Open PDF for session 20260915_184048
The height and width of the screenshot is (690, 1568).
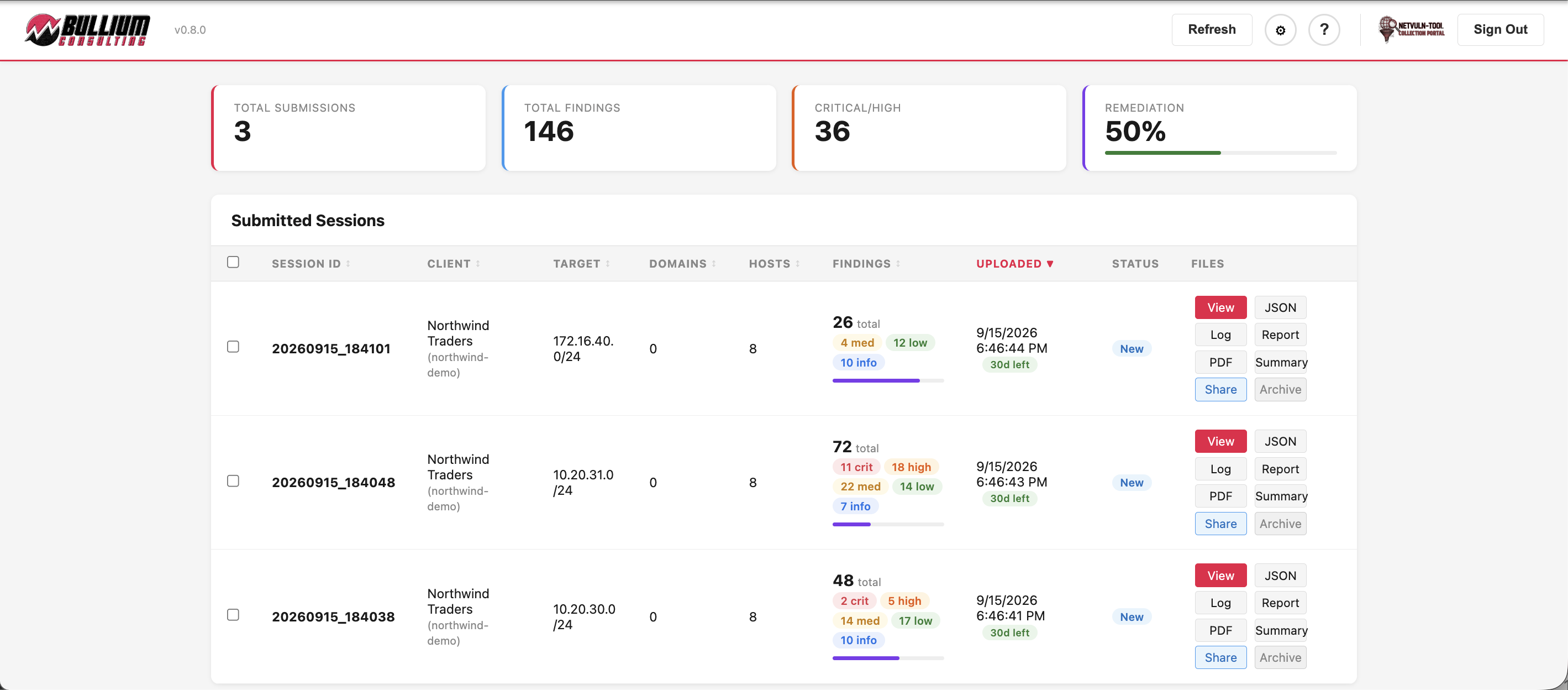coord(1220,496)
